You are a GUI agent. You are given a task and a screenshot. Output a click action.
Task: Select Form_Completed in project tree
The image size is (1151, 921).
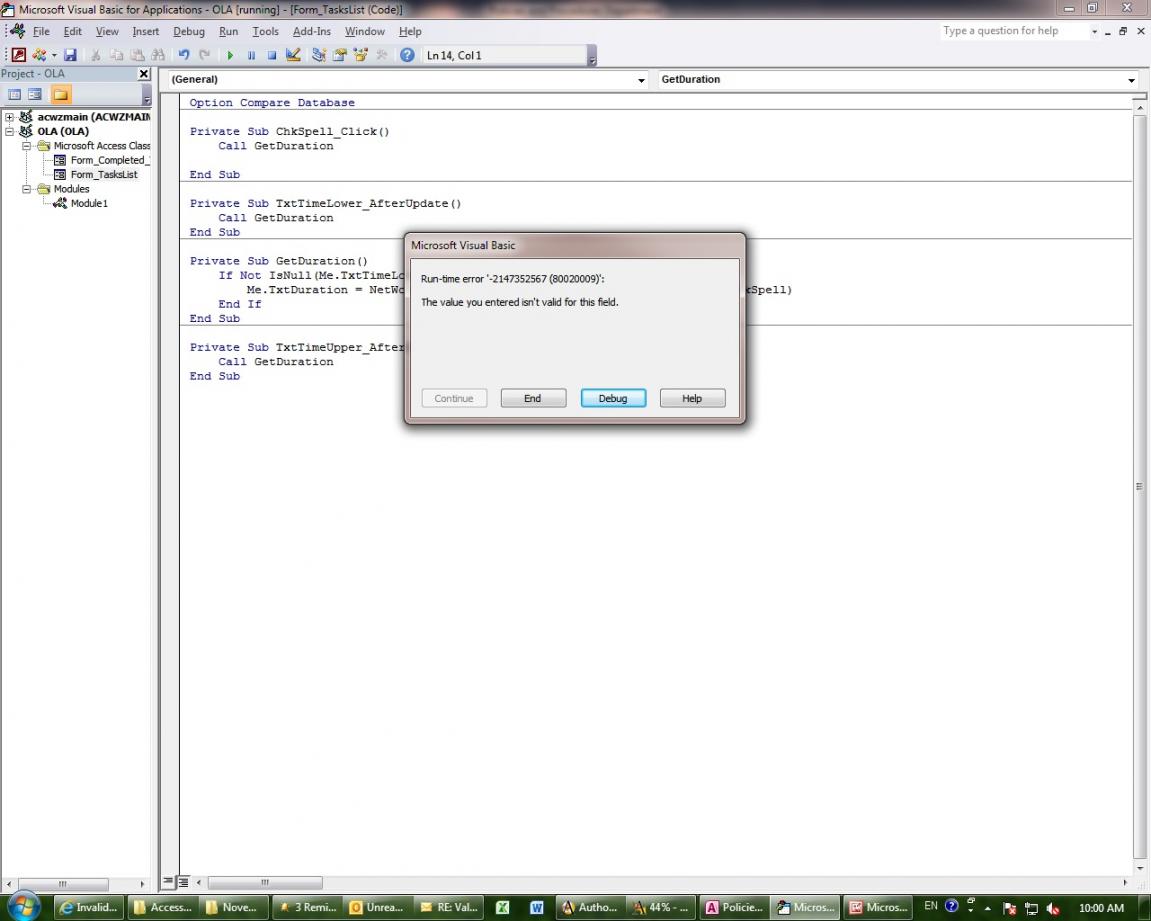point(109,160)
